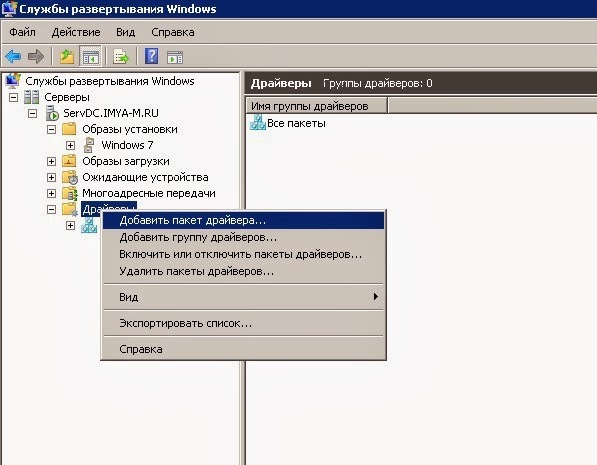This screenshot has height=465, width=597.
Task: Click the root Службы развертывания Windows tree icon
Action: point(13,81)
